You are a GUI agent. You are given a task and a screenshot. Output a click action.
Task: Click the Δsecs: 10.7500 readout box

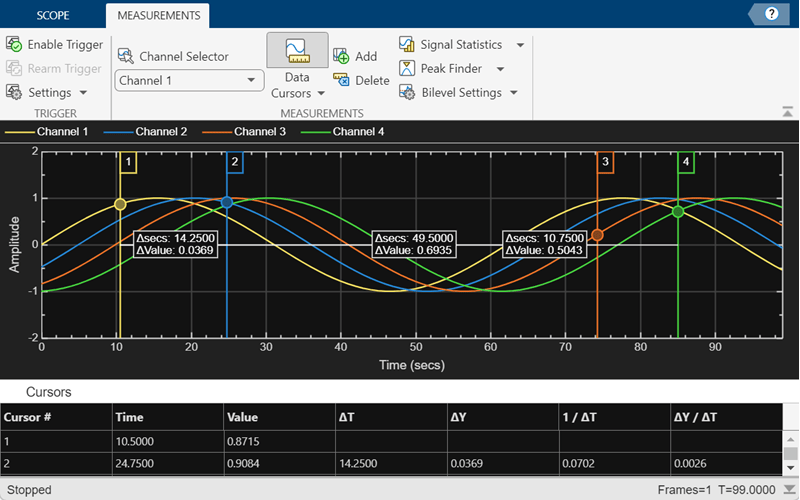(544, 244)
